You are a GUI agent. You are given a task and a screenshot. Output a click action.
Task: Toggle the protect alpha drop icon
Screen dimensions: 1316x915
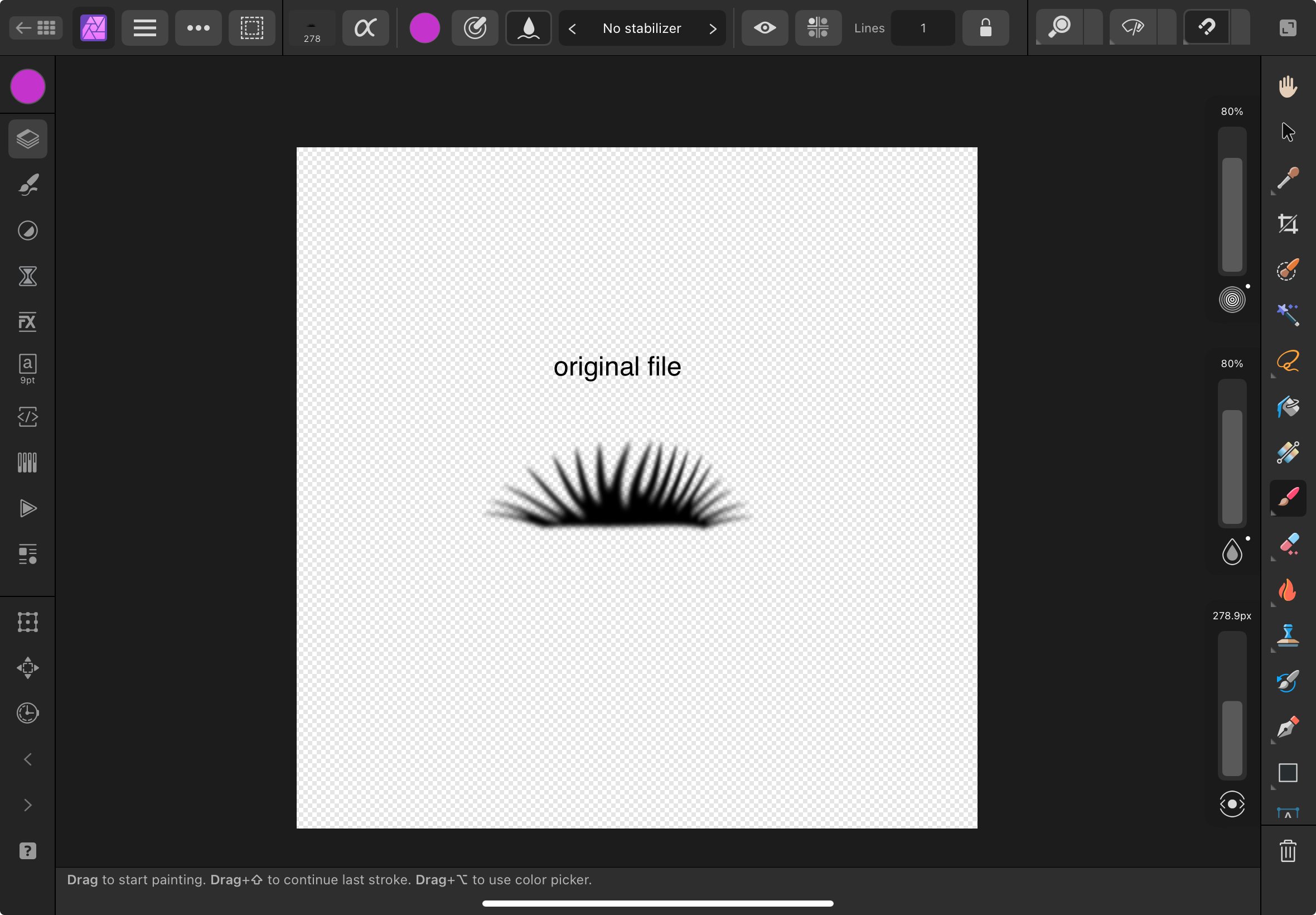tap(528, 27)
